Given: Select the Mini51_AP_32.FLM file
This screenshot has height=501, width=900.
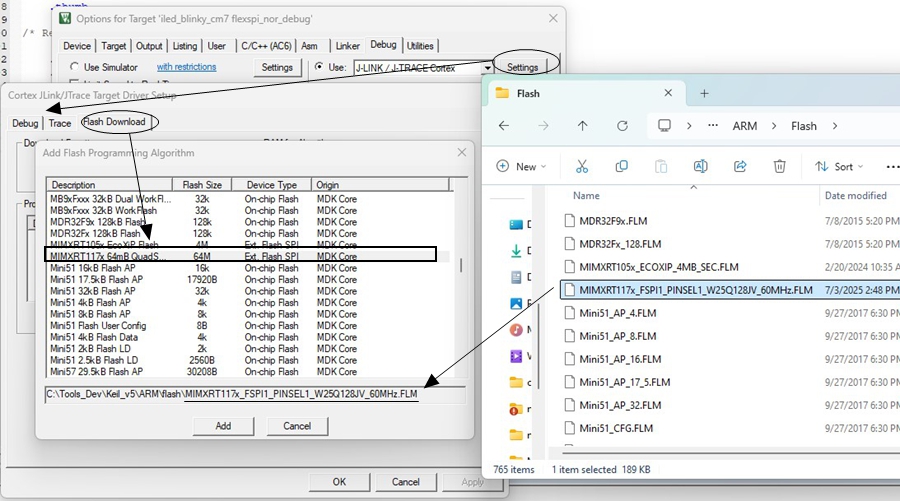Looking at the screenshot, I should [x=730, y=405].
